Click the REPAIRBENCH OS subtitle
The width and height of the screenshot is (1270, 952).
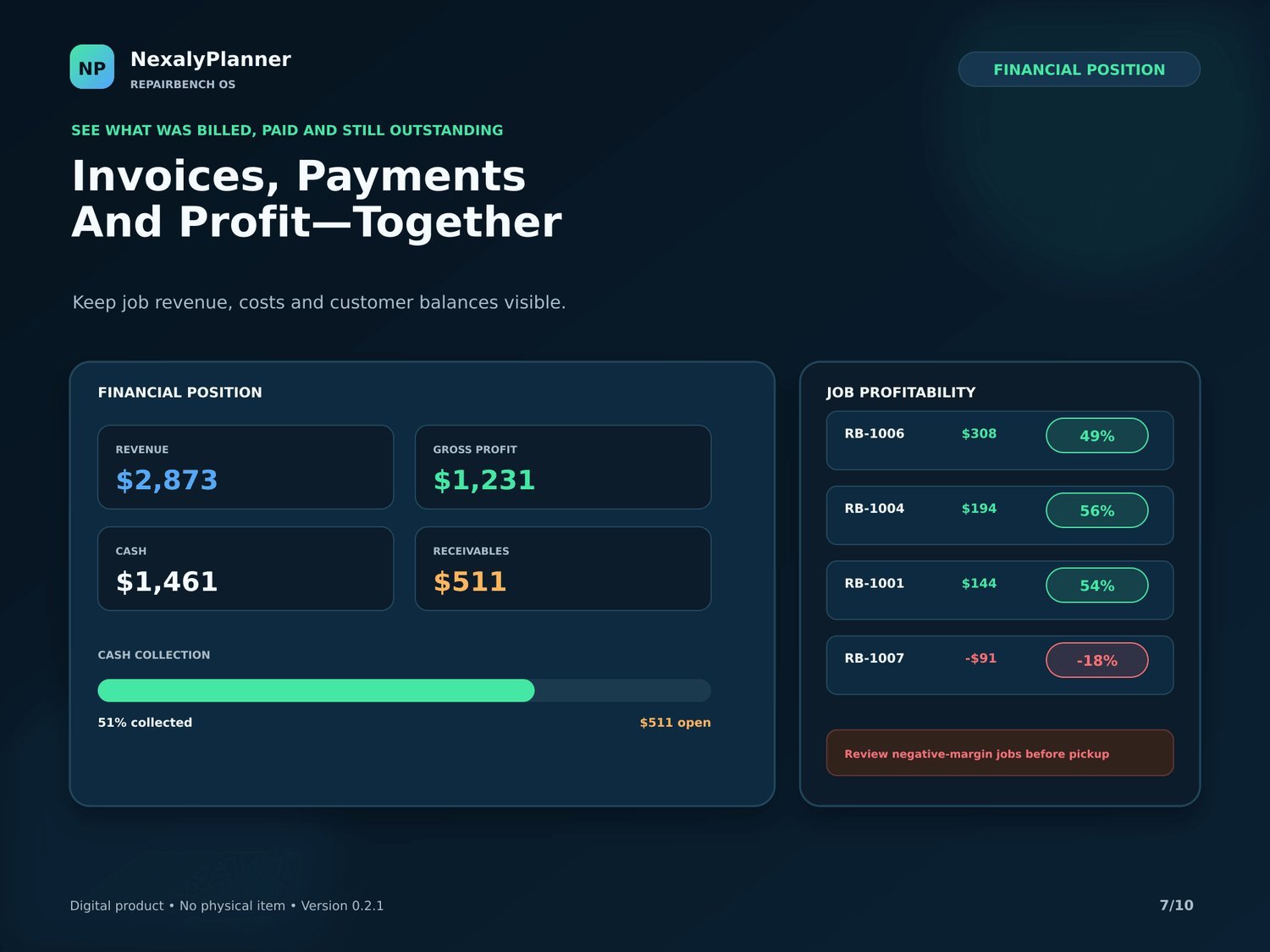pos(183,85)
